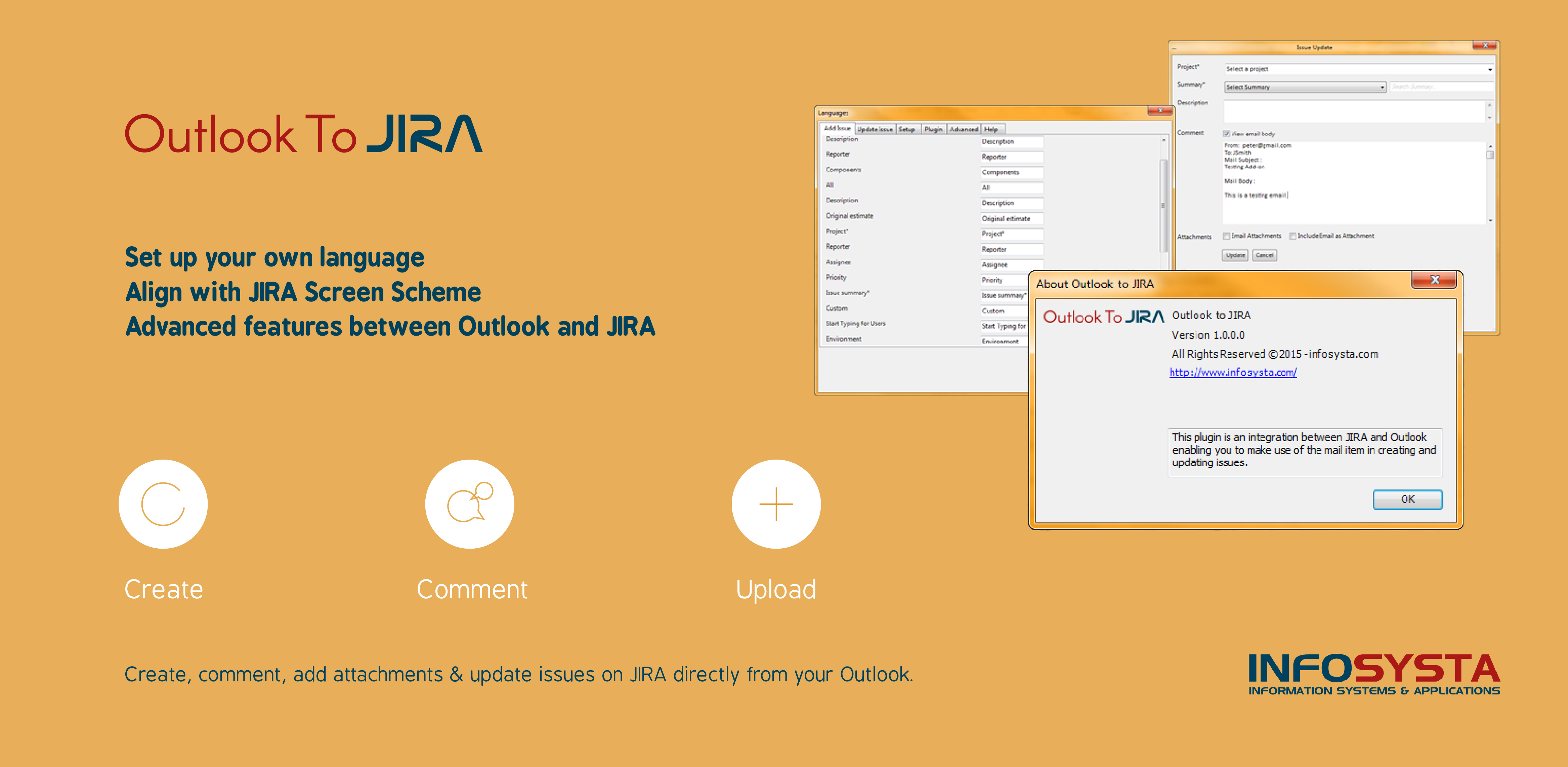Switch to the Update Issue tab
The image size is (1568, 767).
pos(875,129)
